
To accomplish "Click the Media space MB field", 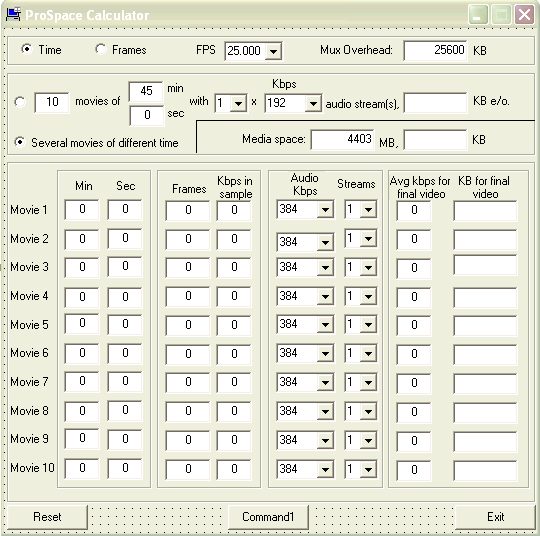I will [342, 139].
